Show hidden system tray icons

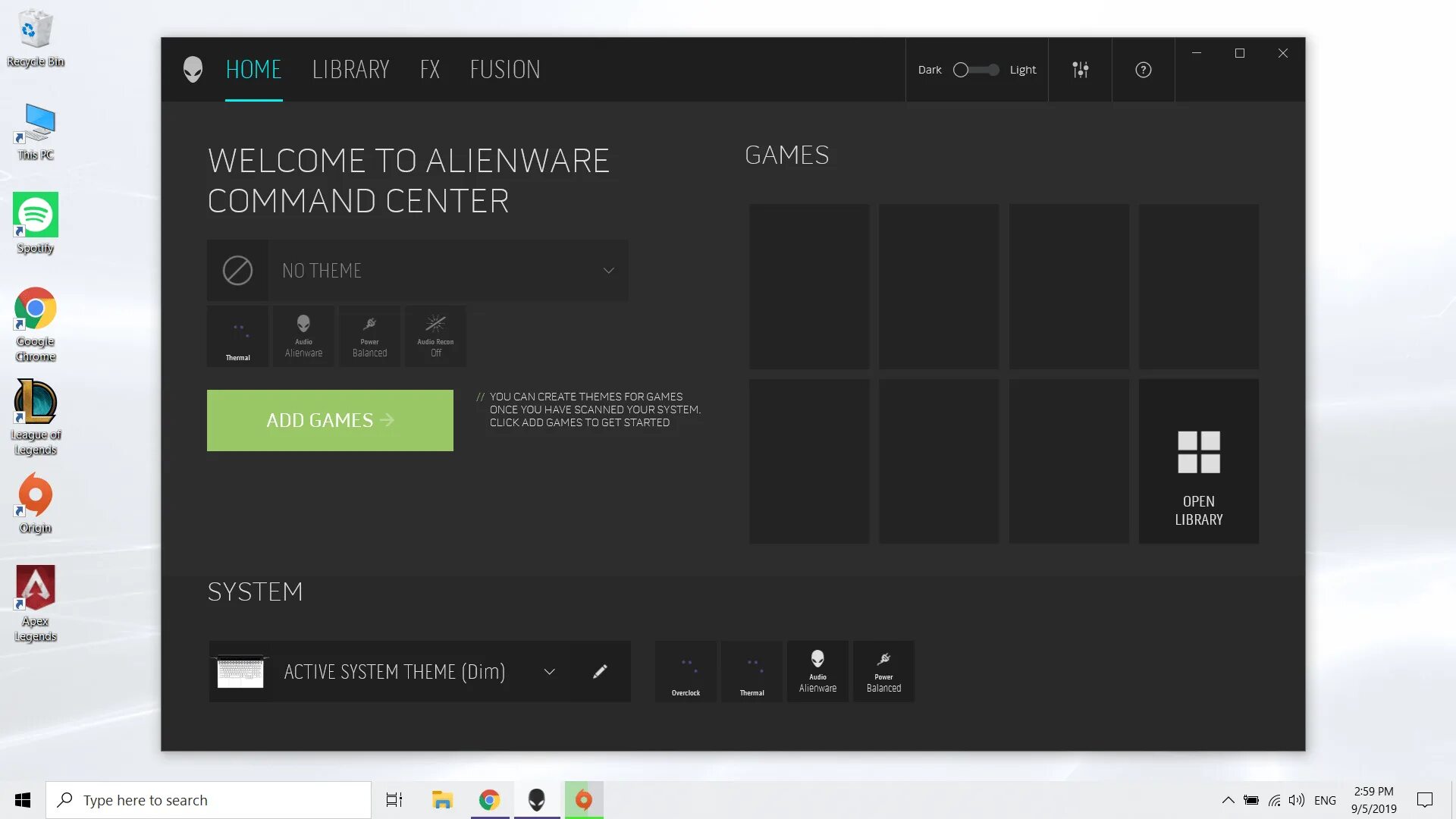pyautogui.click(x=1228, y=800)
